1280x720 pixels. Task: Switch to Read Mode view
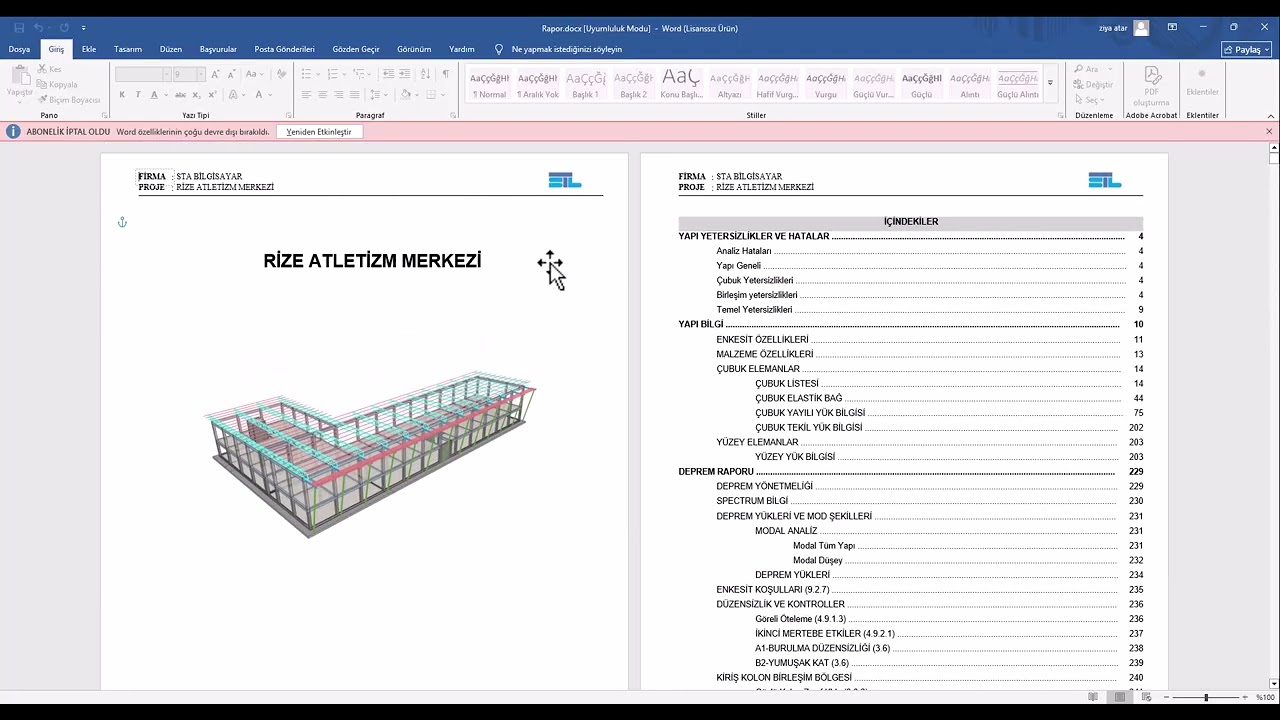click(1093, 697)
